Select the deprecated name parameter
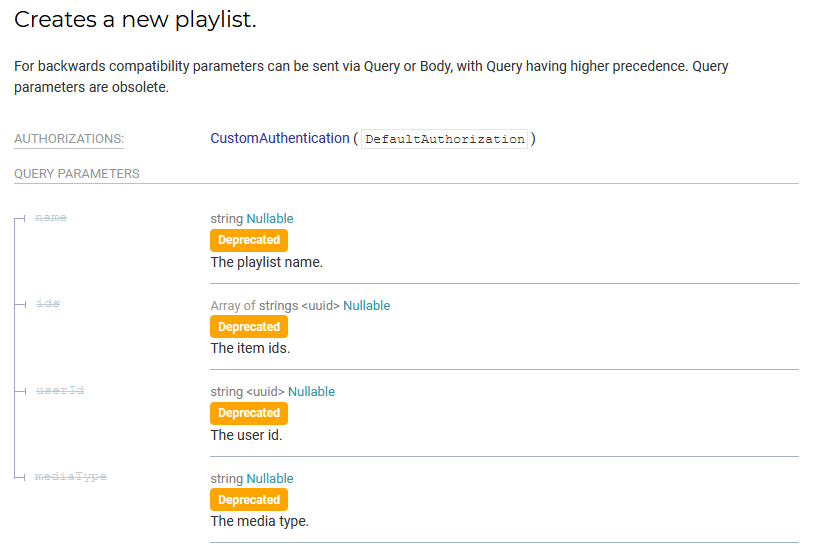Screen dimensions: 814x553 click(x=51, y=217)
